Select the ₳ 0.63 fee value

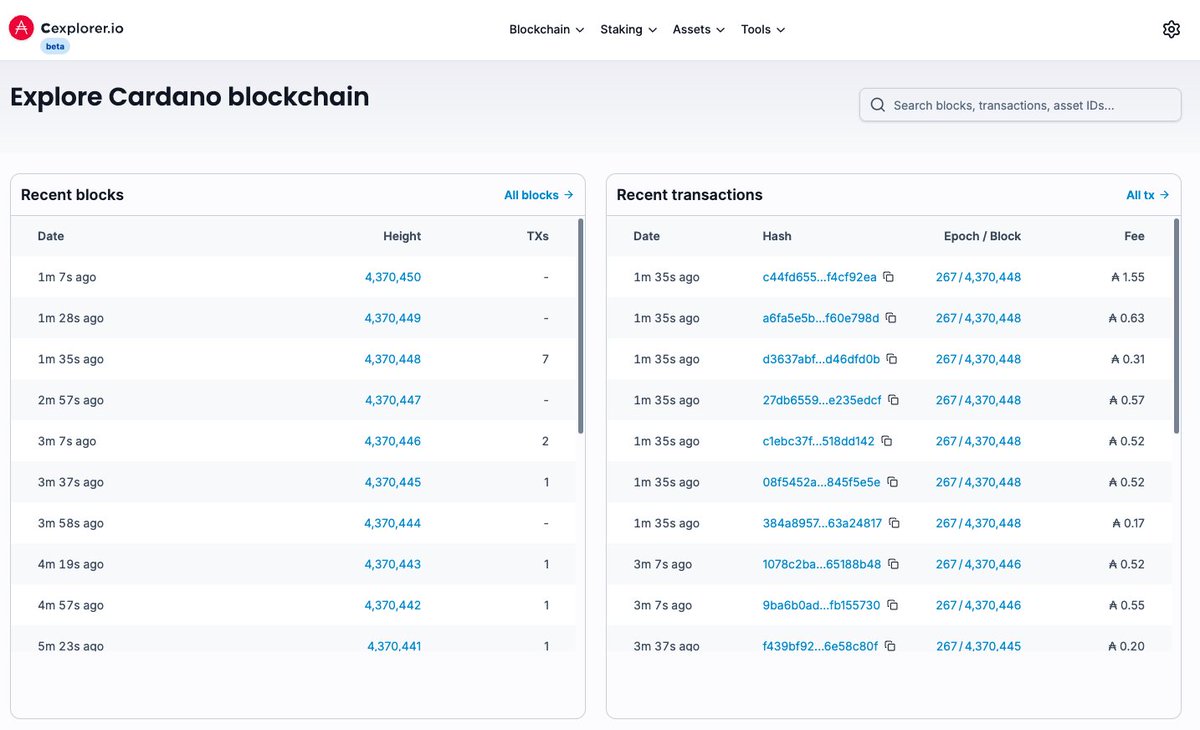pyautogui.click(x=1126, y=318)
